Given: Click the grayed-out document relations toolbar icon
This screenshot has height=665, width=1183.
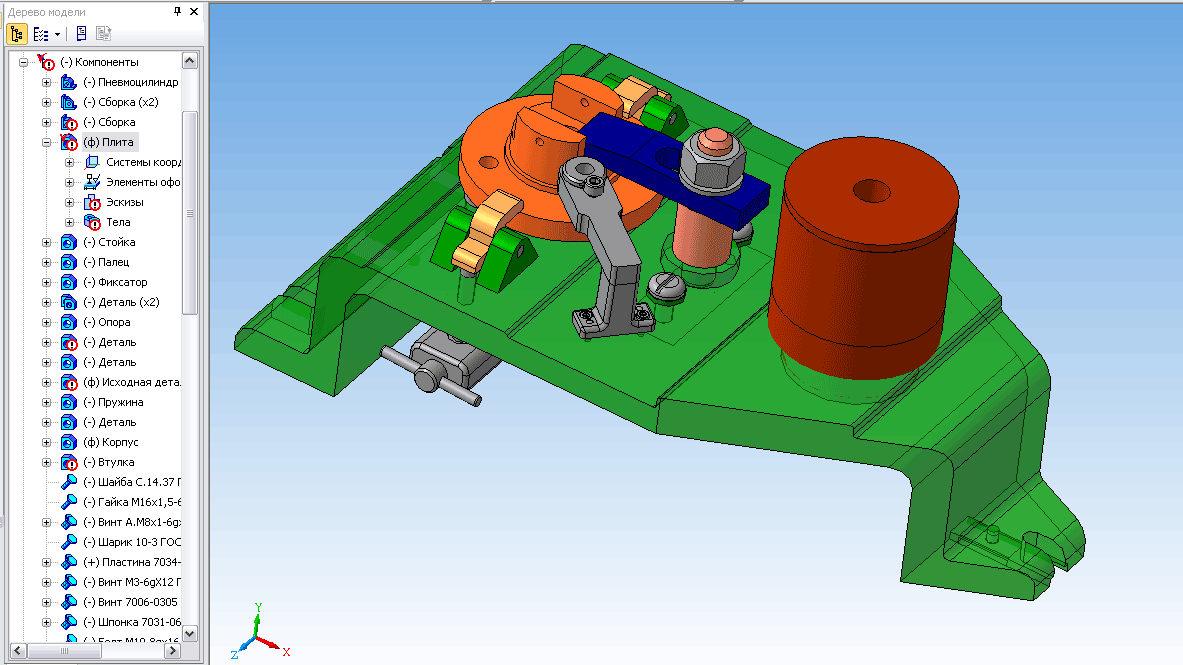Looking at the screenshot, I should pos(103,33).
